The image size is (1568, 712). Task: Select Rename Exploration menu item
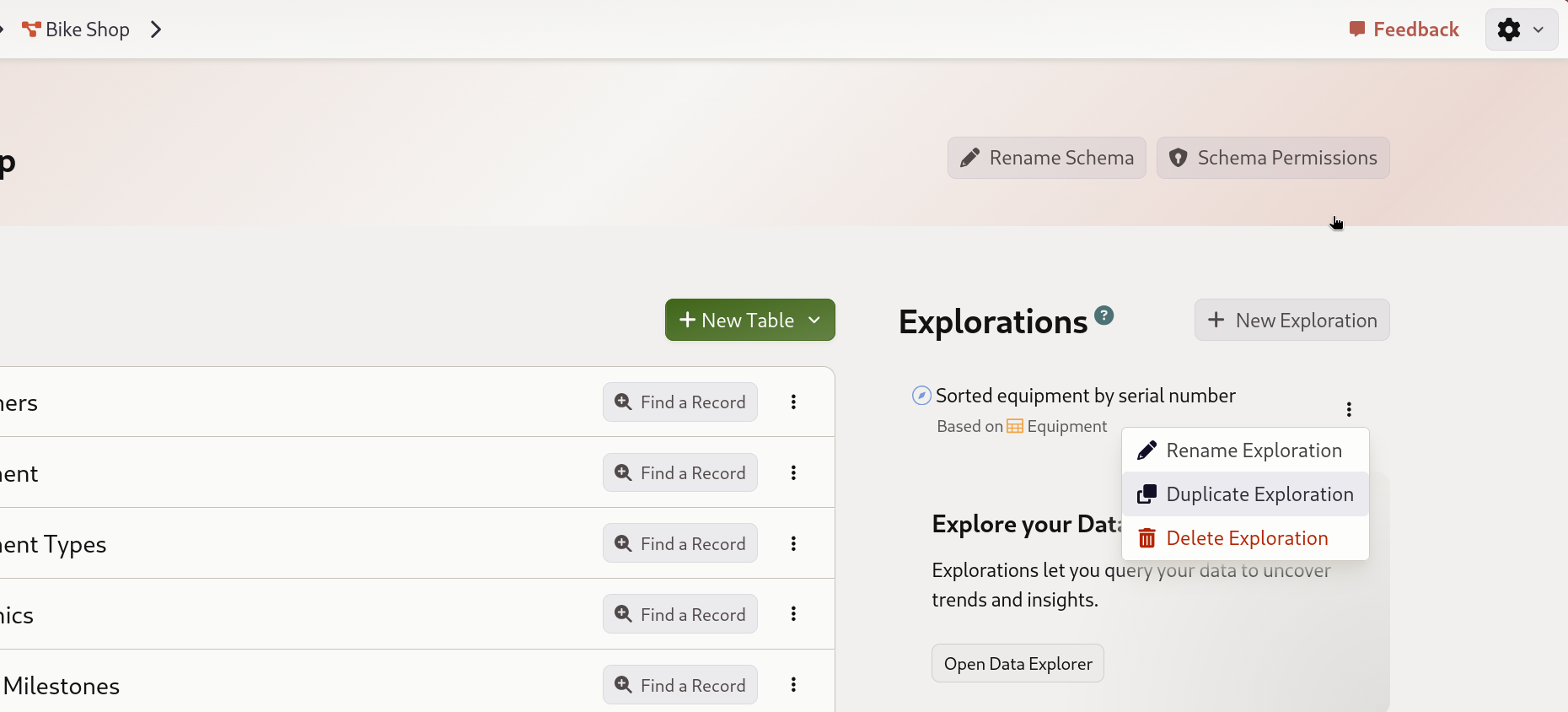pos(1245,450)
